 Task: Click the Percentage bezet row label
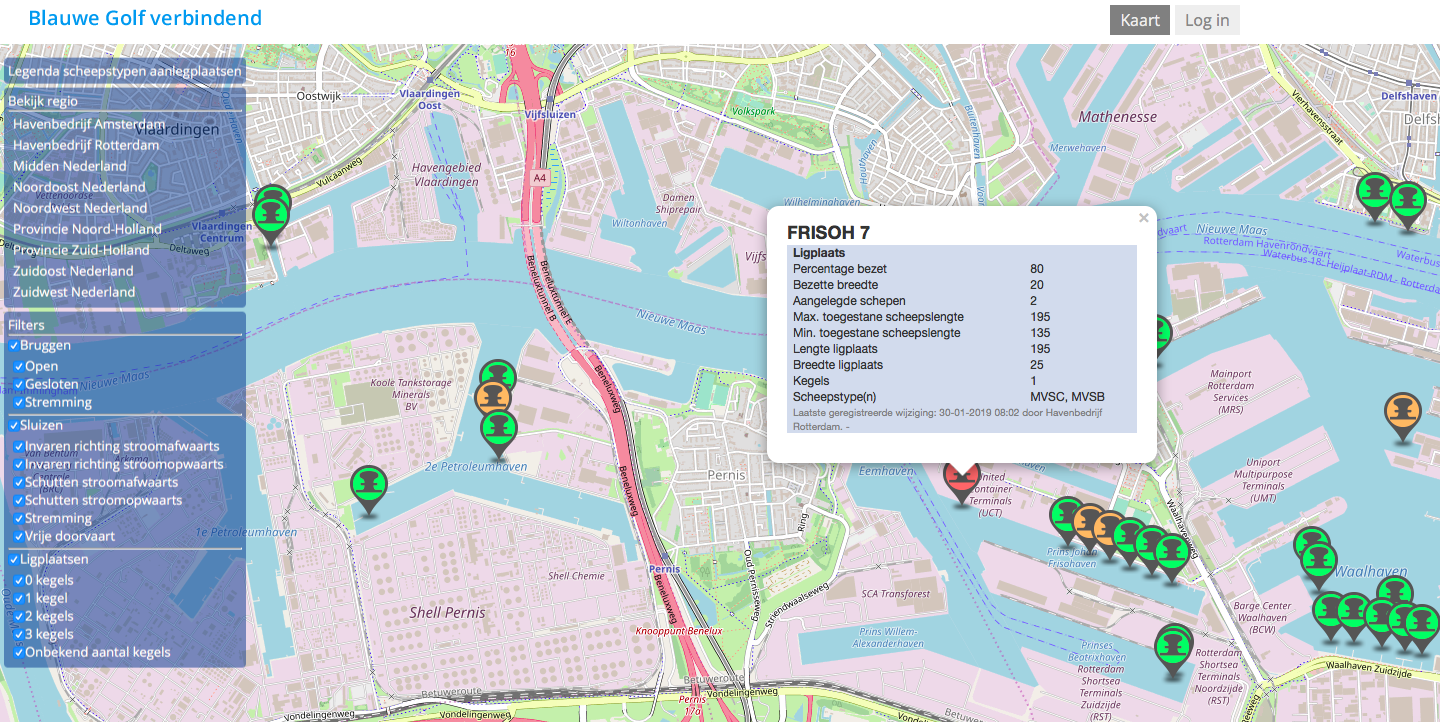(x=840, y=269)
